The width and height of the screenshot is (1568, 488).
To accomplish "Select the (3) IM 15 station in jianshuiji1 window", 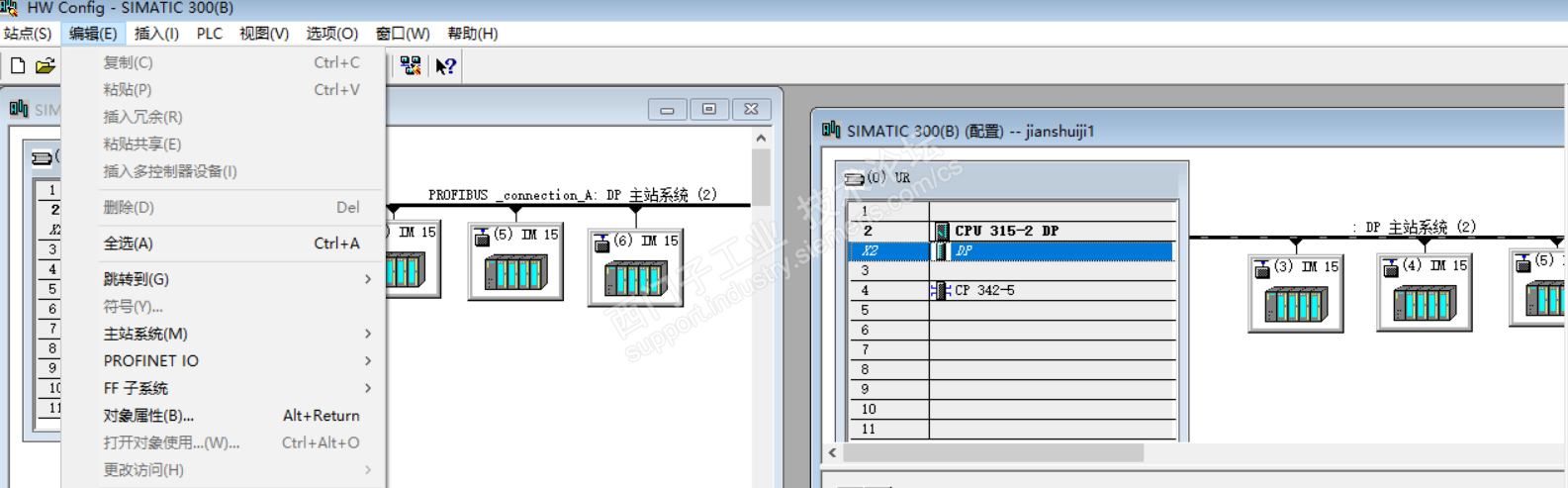I will pyautogui.click(x=1295, y=292).
